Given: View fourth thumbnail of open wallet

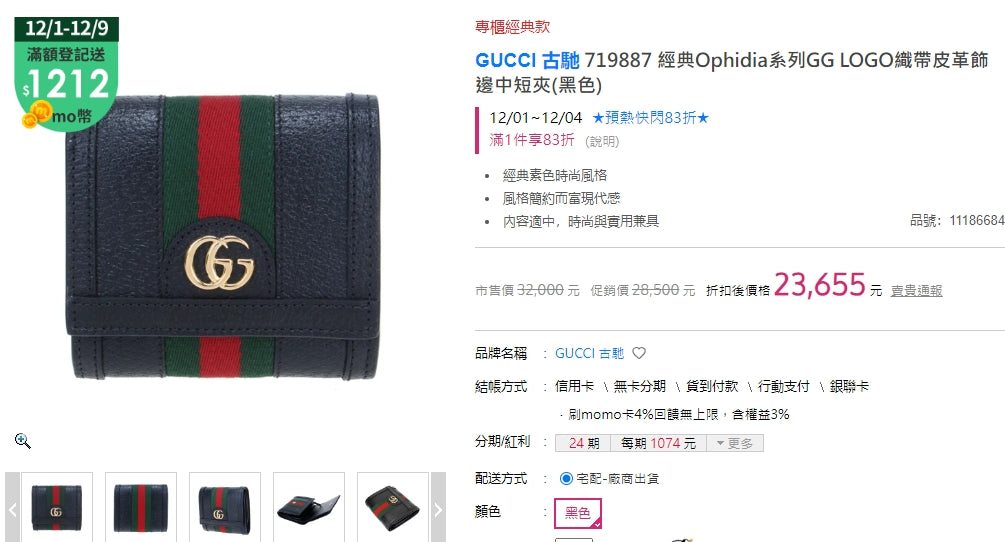Looking at the screenshot, I should [309, 507].
